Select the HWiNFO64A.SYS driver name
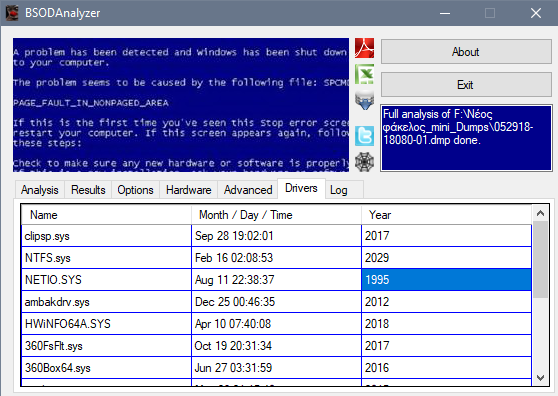This screenshot has width=558, height=396. click(106, 324)
